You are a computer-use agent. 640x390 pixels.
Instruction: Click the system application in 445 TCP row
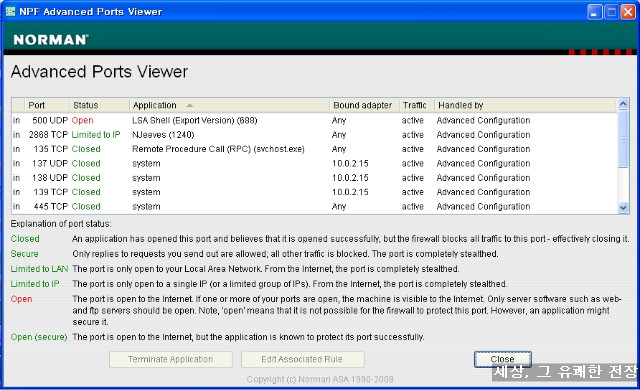point(146,206)
